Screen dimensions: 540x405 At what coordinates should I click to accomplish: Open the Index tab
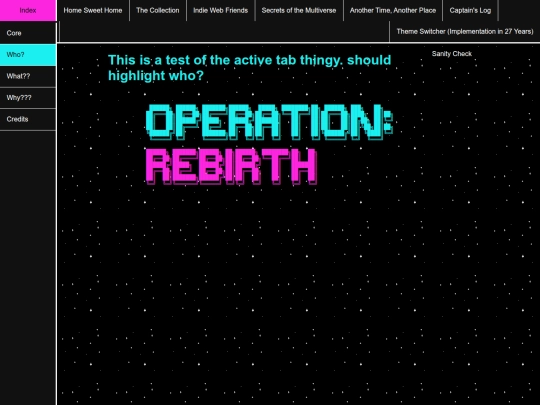(x=28, y=10)
